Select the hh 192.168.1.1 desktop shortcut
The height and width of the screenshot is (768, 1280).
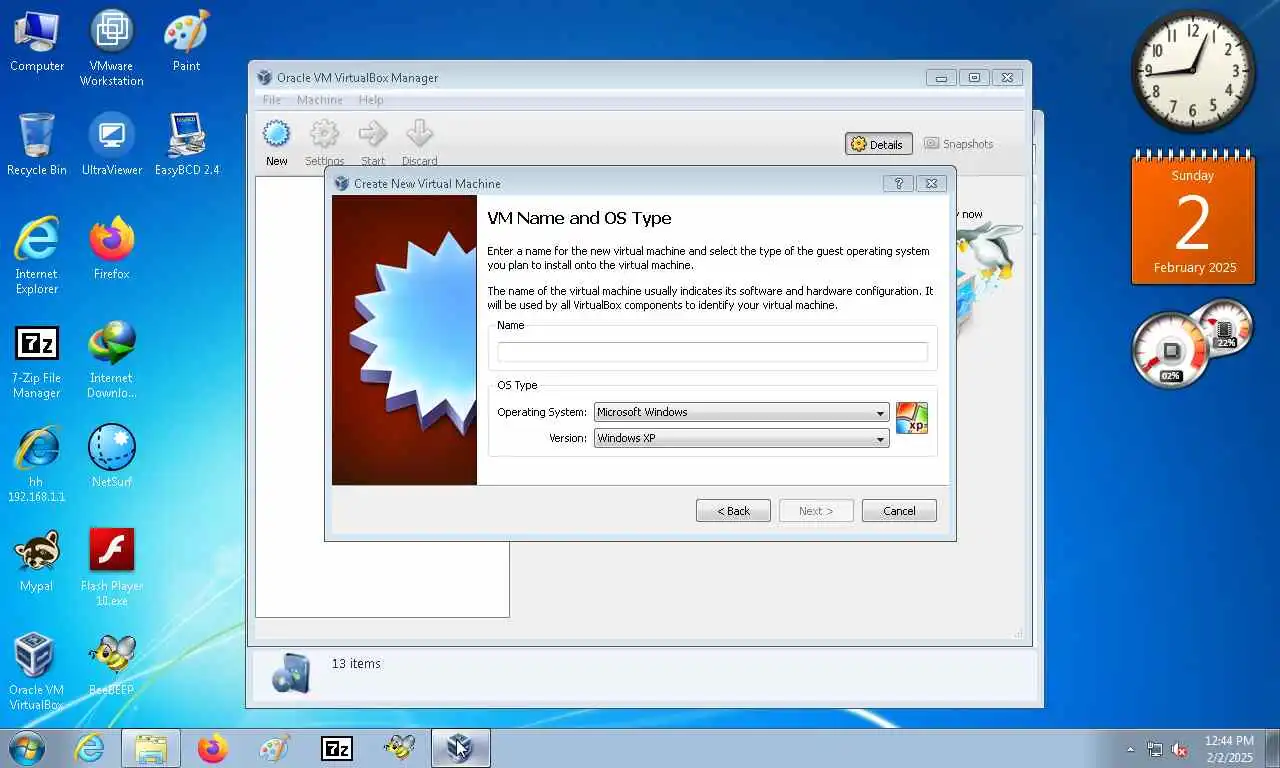point(37,464)
